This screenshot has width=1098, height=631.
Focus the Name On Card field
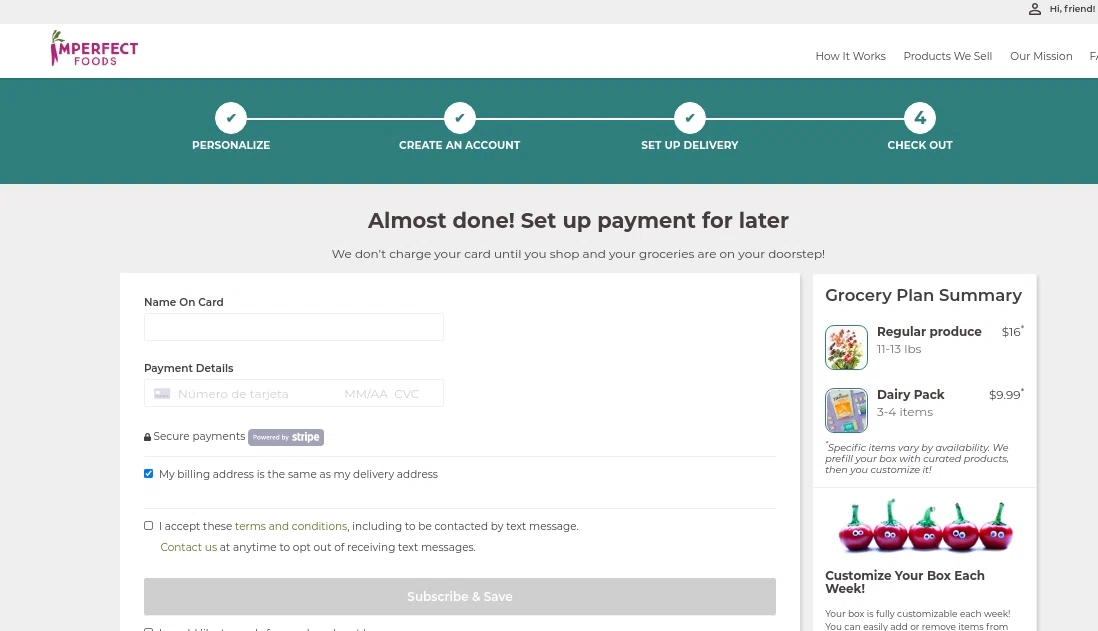(x=293, y=327)
